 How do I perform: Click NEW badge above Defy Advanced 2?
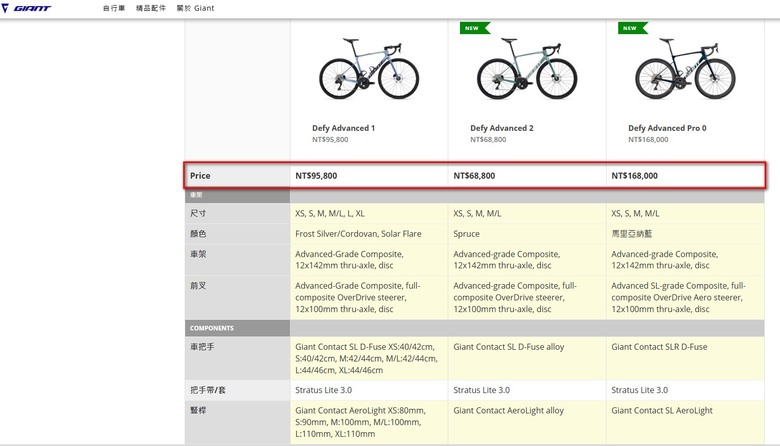coord(475,28)
